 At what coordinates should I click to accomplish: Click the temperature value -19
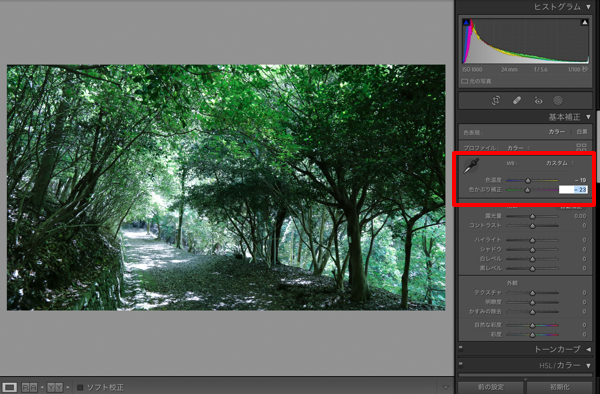click(x=580, y=180)
